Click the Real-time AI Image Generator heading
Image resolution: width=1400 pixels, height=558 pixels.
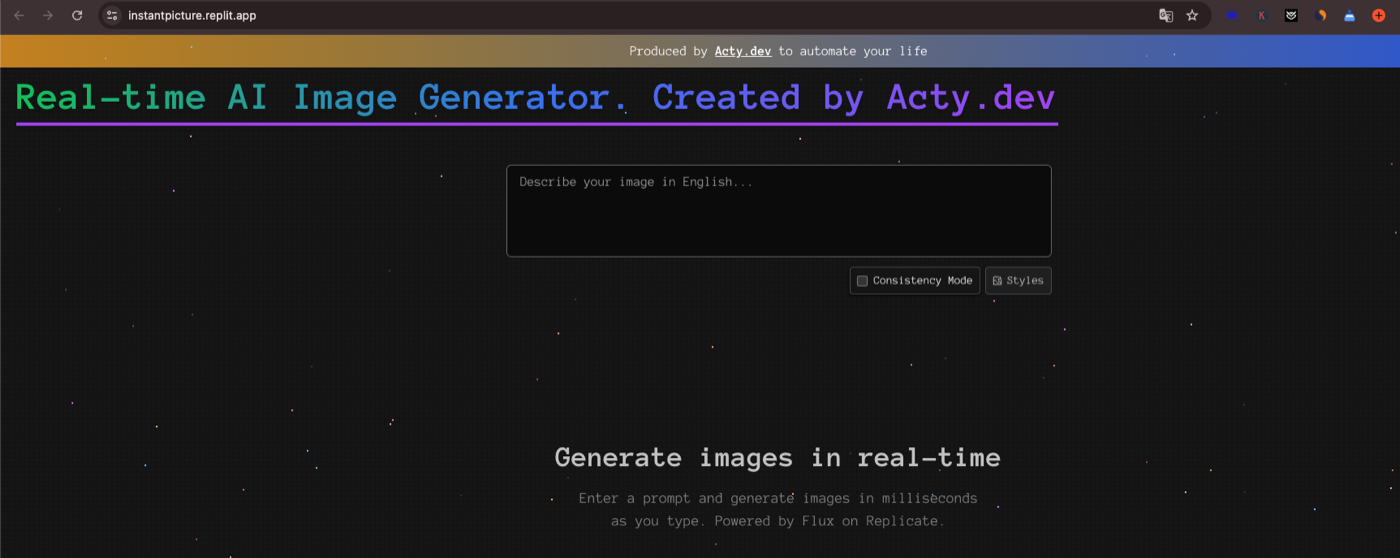[536, 98]
